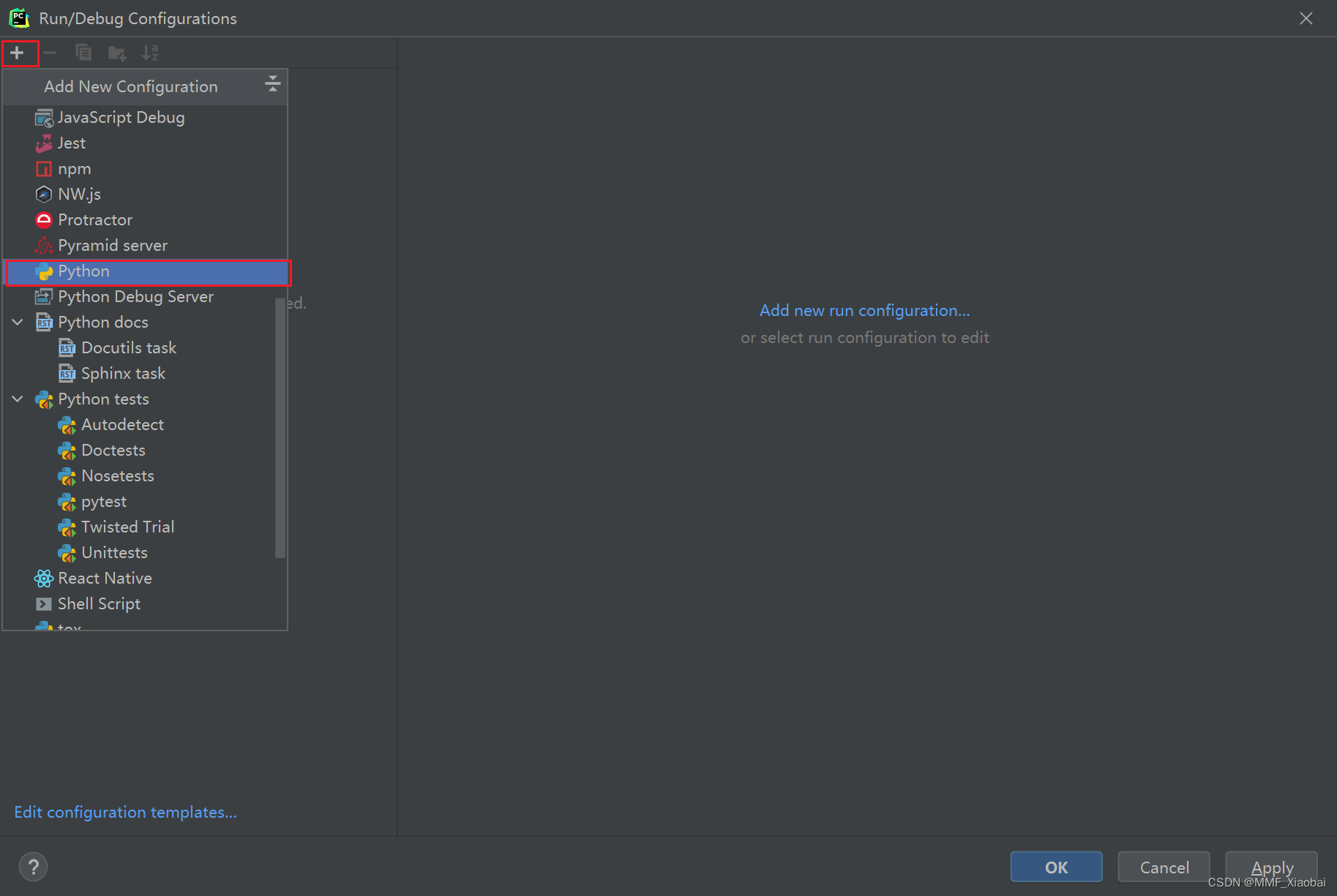Viewport: 1337px width, 896px height.
Task: Choose Jest from the configuration list
Action: click(145, 143)
